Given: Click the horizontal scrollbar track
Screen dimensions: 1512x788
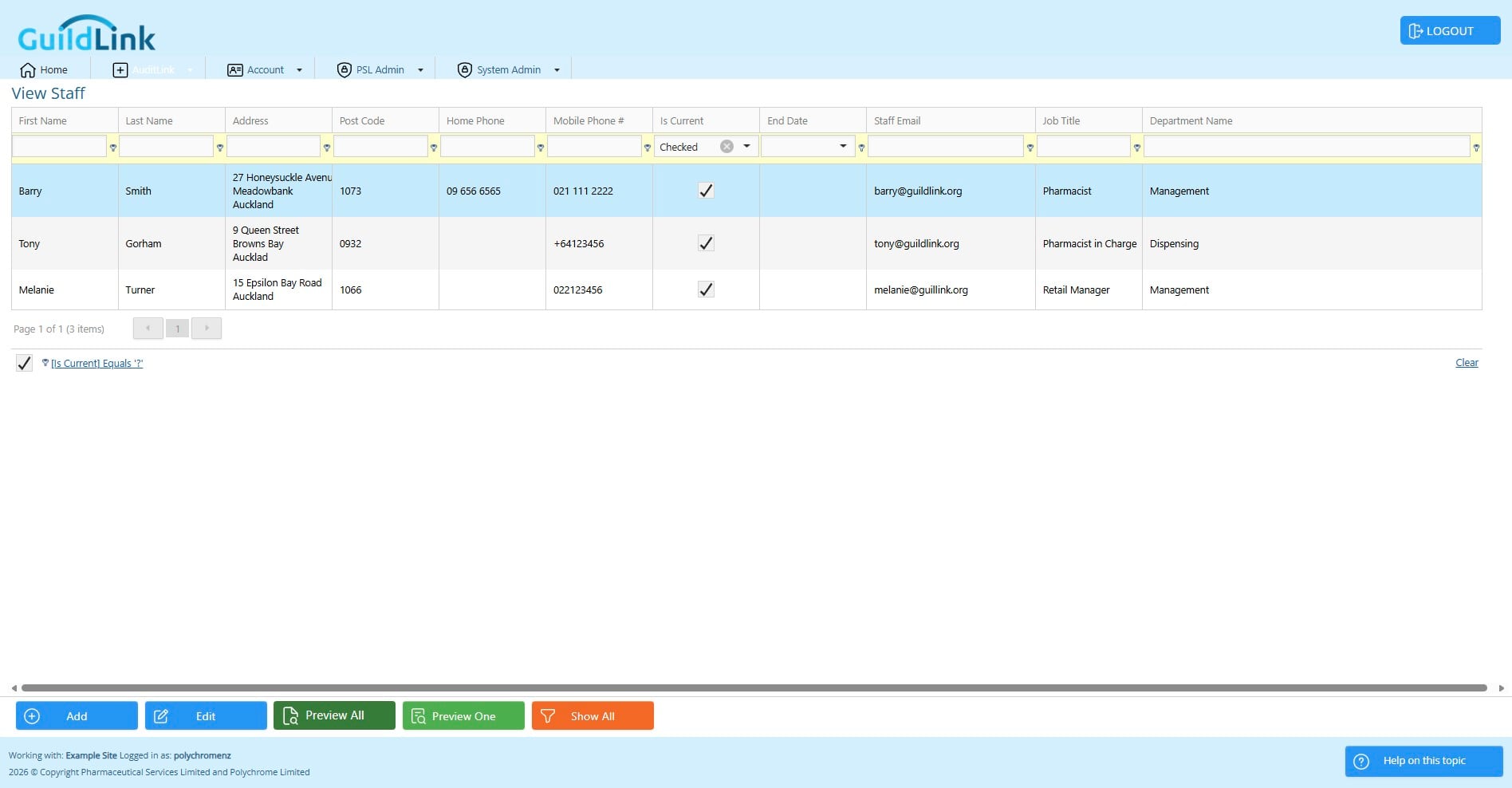Looking at the screenshot, I should click(x=754, y=688).
